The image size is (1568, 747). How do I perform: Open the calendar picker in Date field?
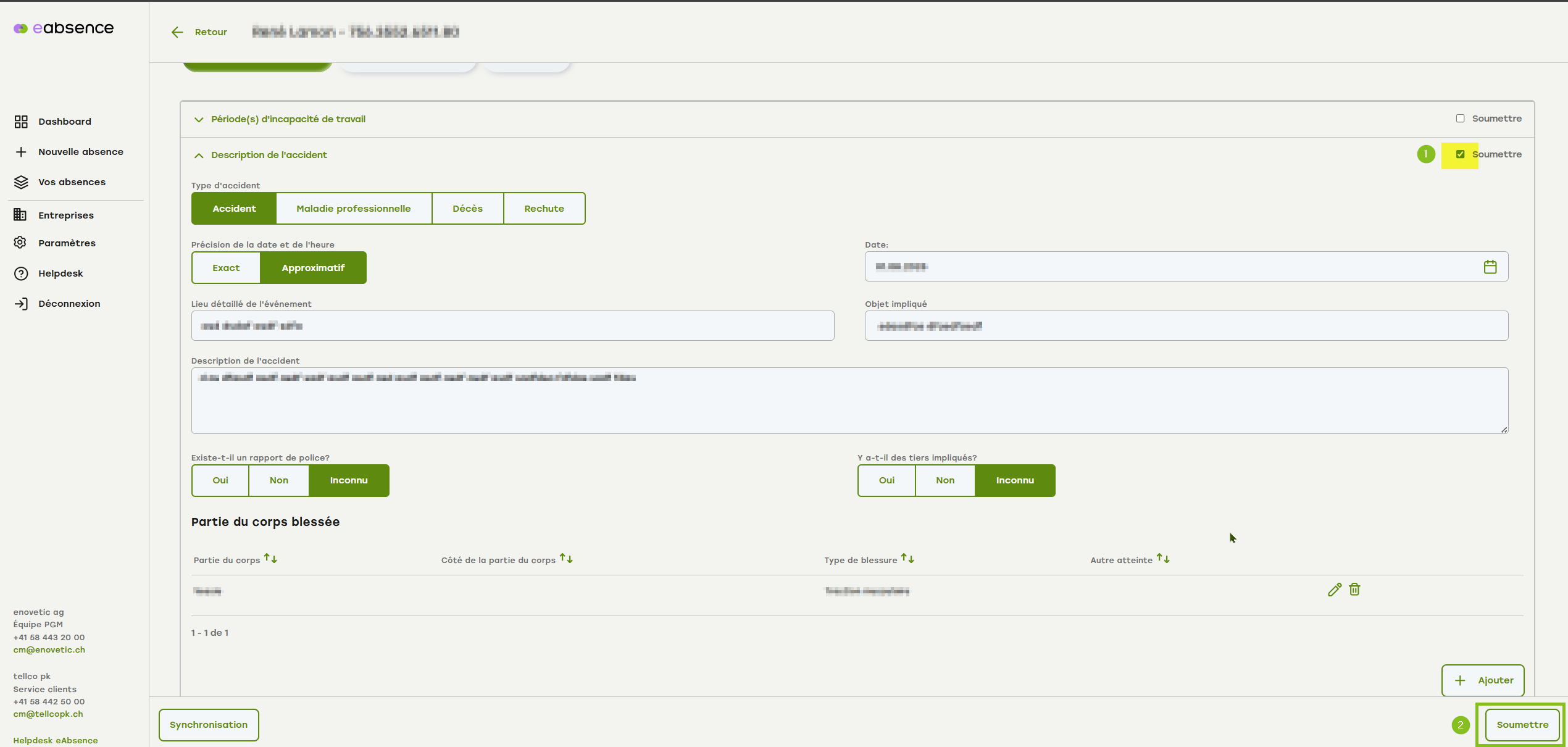pyautogui.click(x=1490, y=267)
